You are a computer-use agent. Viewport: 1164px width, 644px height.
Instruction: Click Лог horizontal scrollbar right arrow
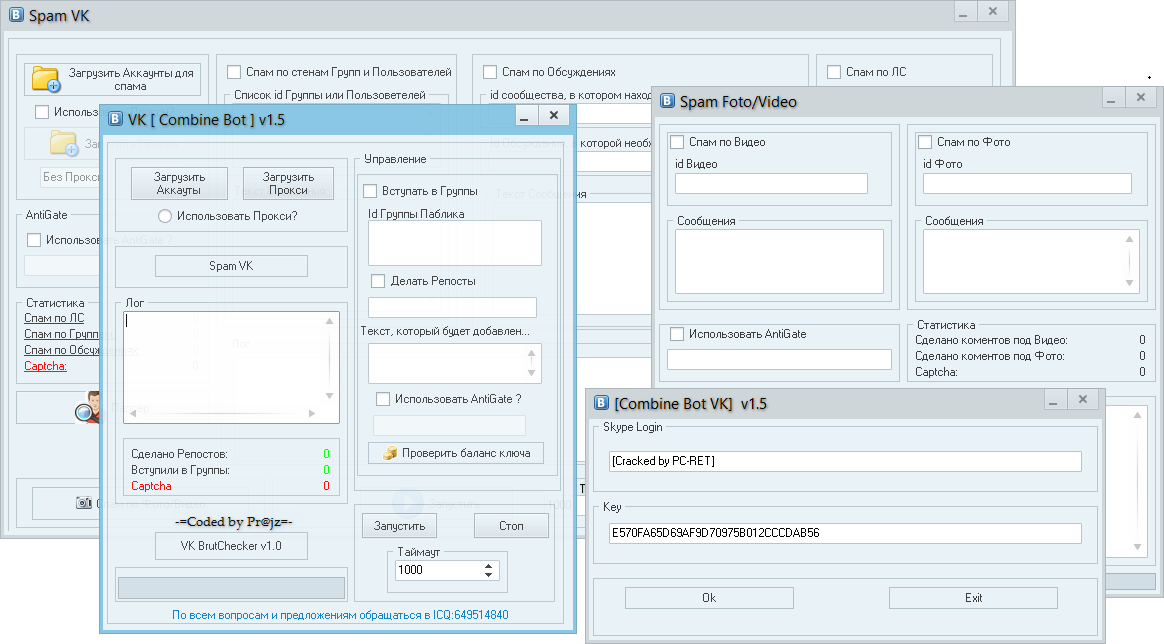click(x=312, y=413)
